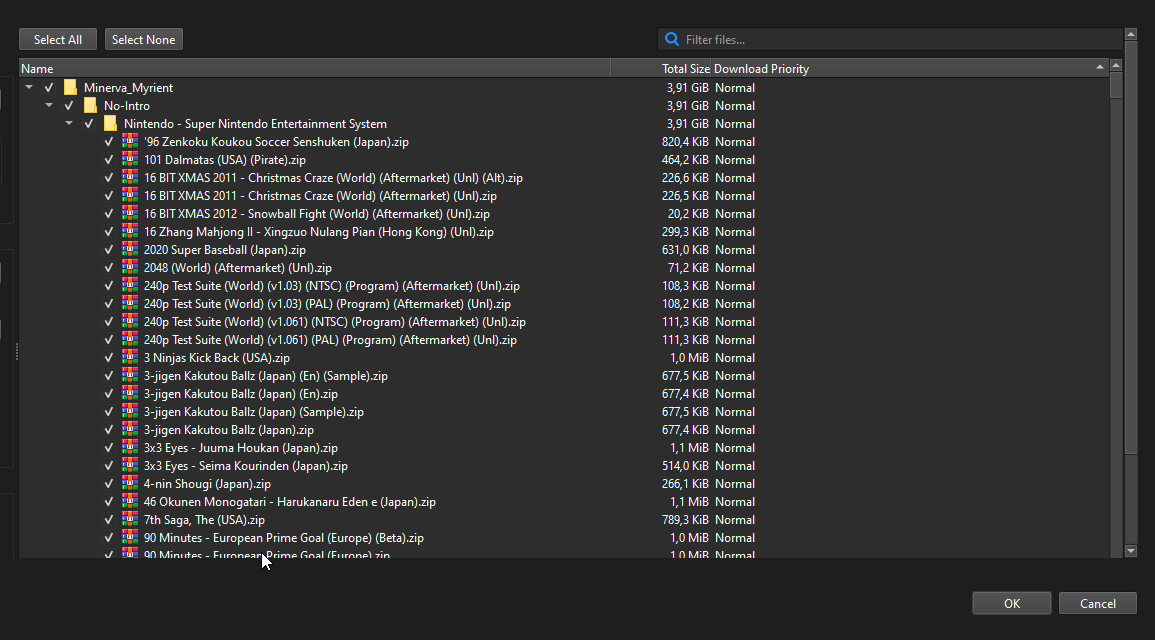Viewport: 1155px width, 640px height.
Task: Change Normal priority of Minerva_Myrient row
Action: coord(734,88)
